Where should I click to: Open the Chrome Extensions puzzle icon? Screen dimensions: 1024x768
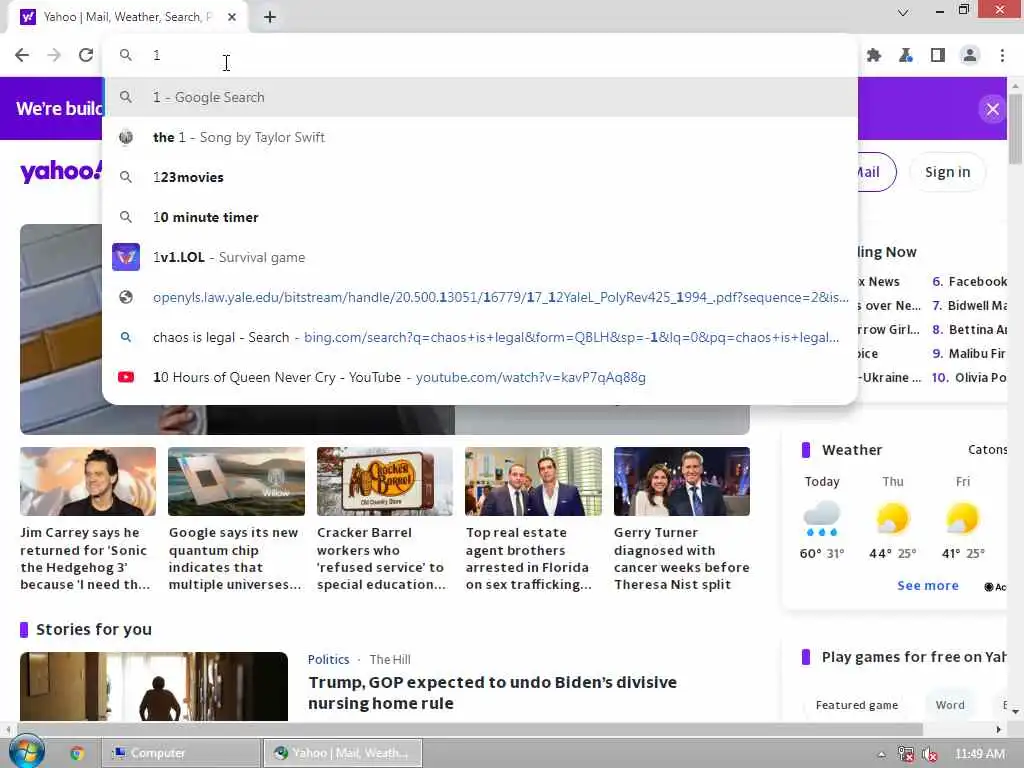coord(874,56)
